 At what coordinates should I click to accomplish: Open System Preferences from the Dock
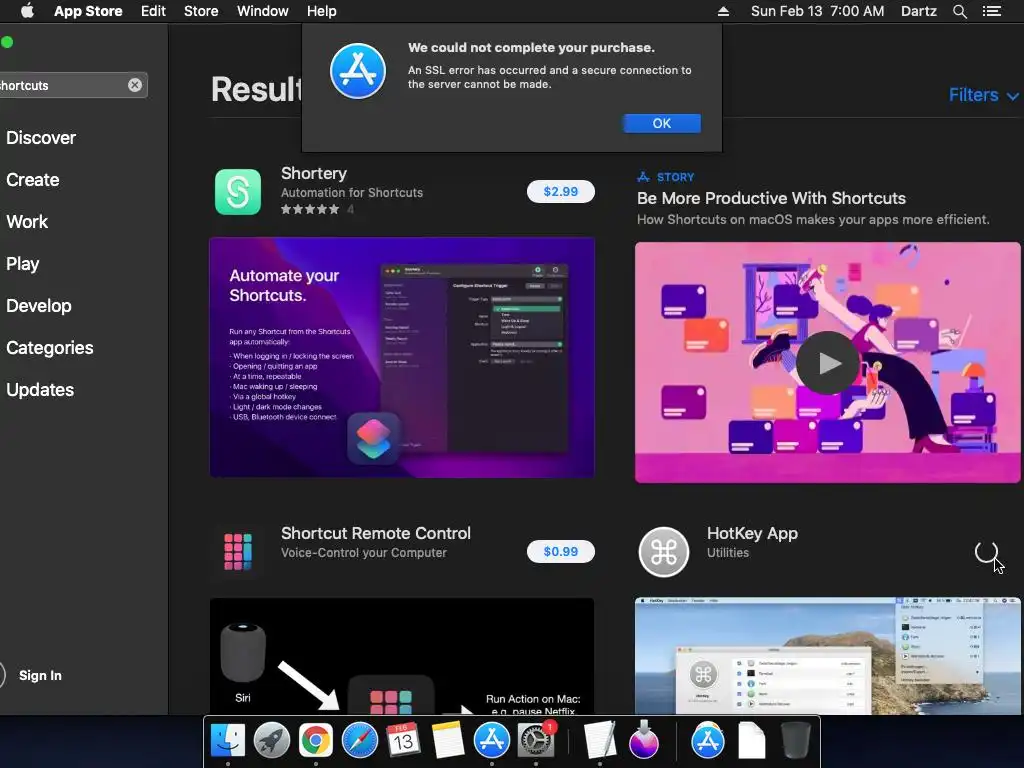coord(536,740)
